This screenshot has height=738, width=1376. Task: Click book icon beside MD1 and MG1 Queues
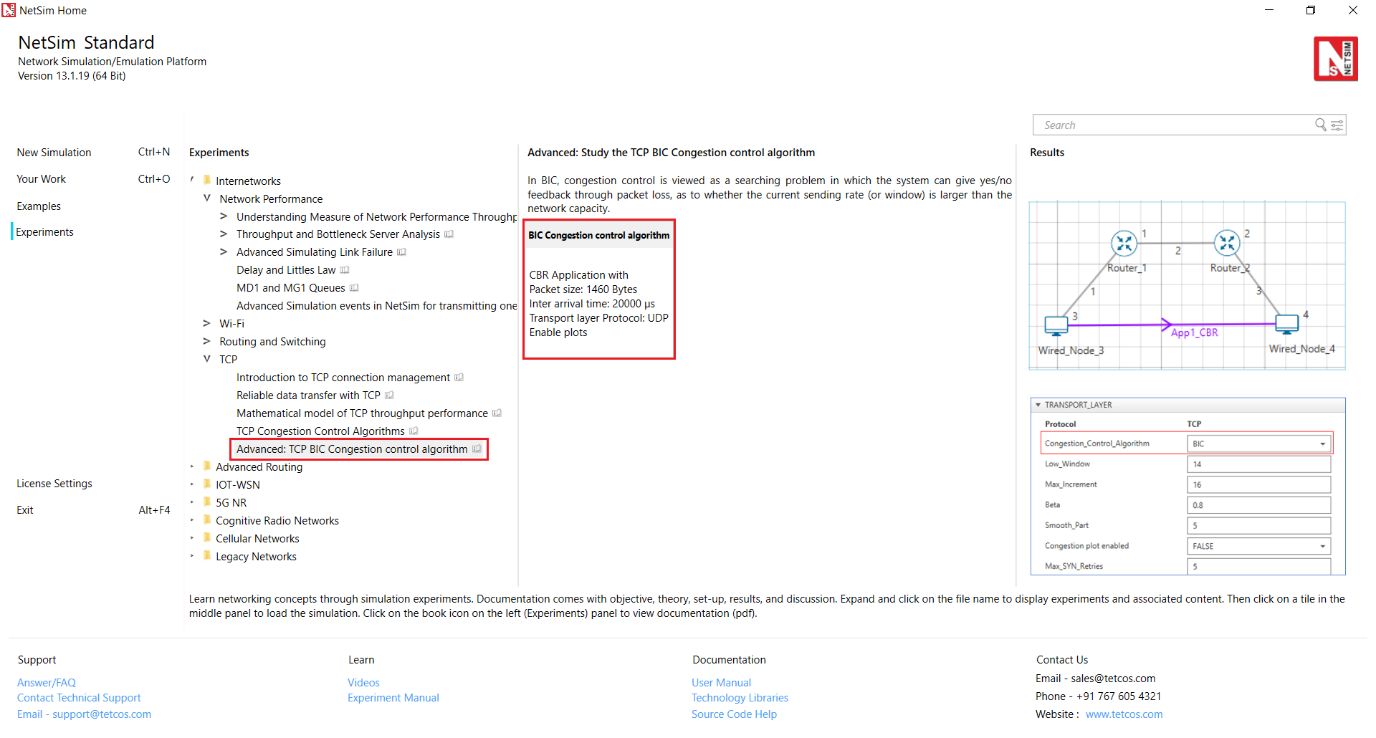click(354, 288)
